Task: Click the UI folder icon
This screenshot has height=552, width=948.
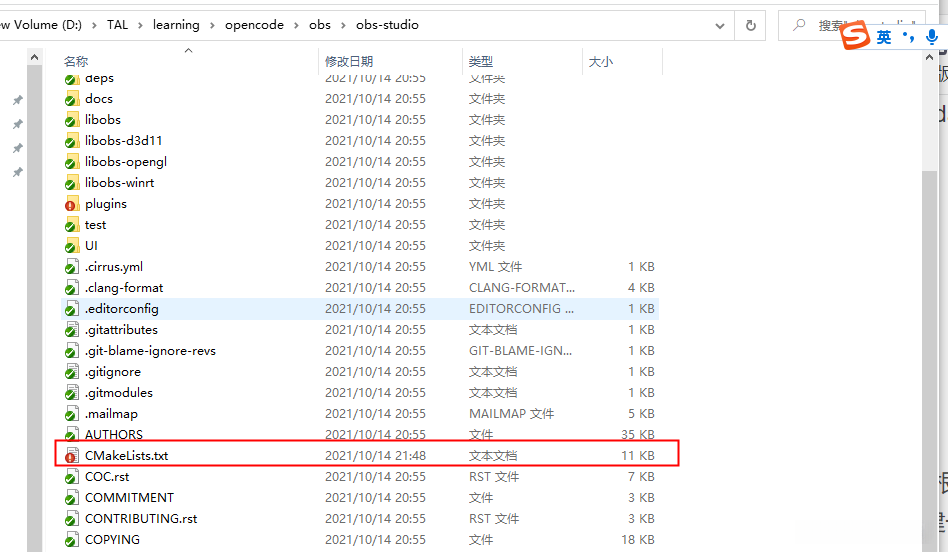Action: 72,246
